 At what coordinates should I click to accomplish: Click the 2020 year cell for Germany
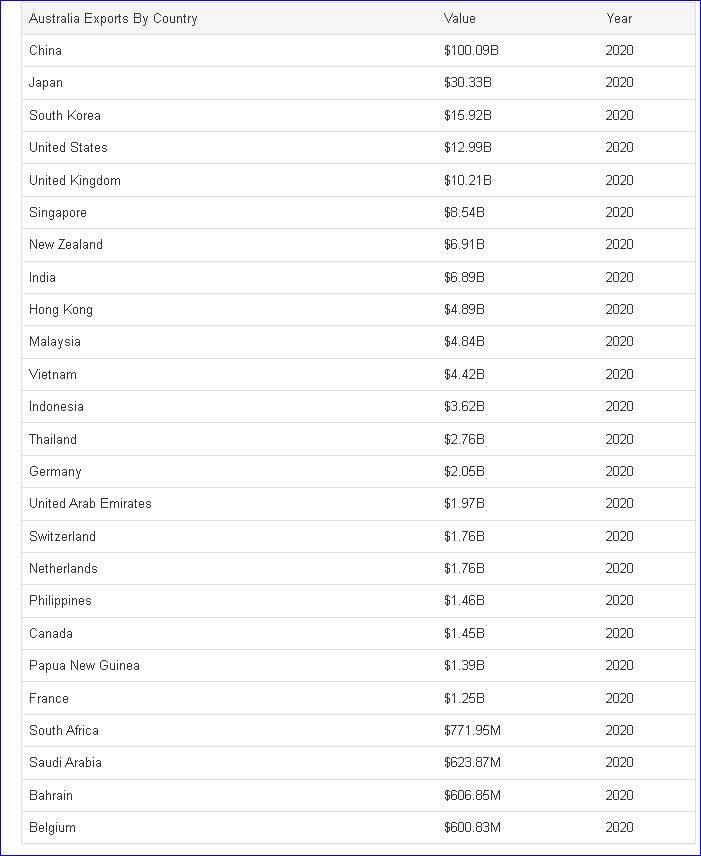click(x=619, y=471)
